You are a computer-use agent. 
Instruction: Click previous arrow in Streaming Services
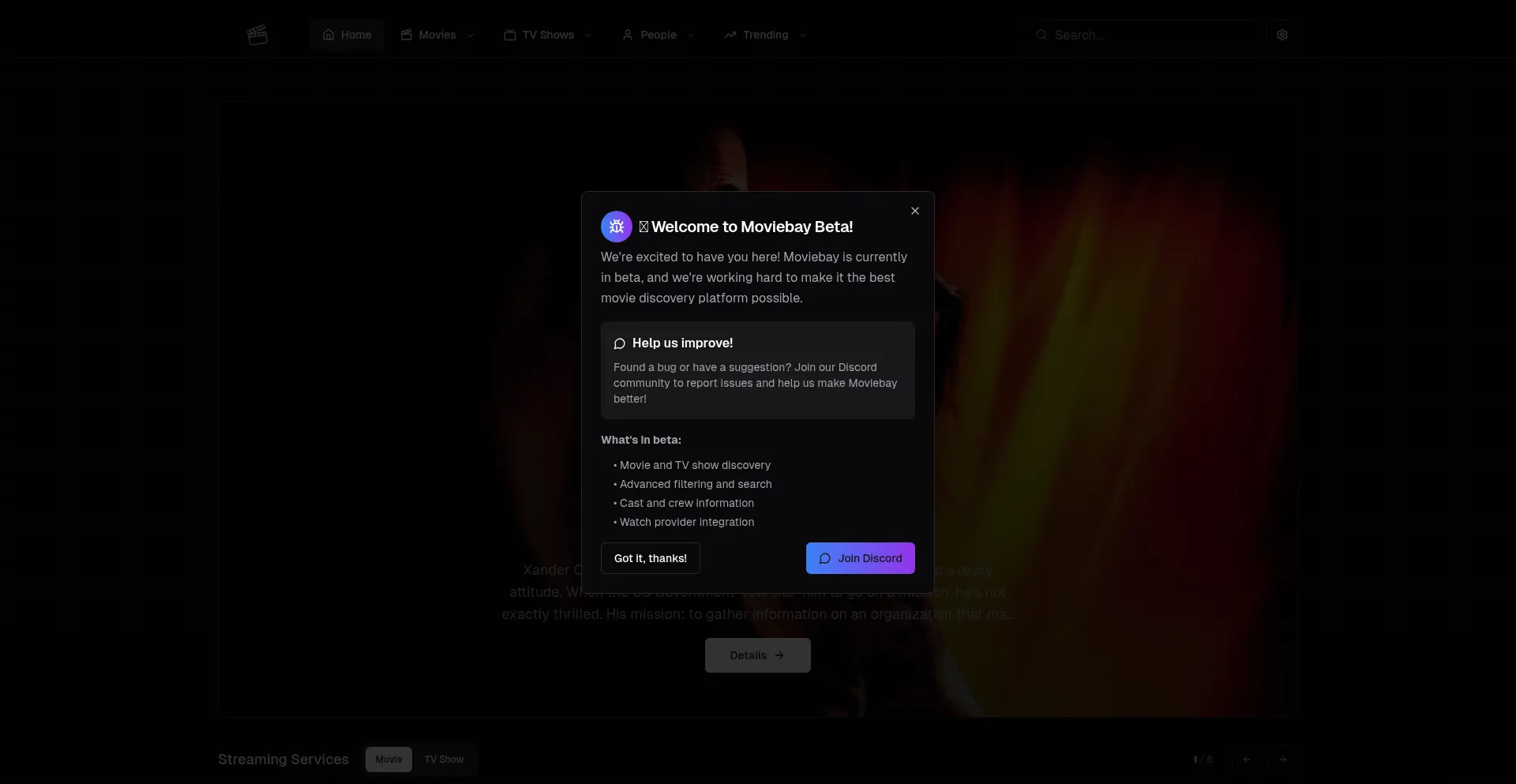coord(1247,760)
